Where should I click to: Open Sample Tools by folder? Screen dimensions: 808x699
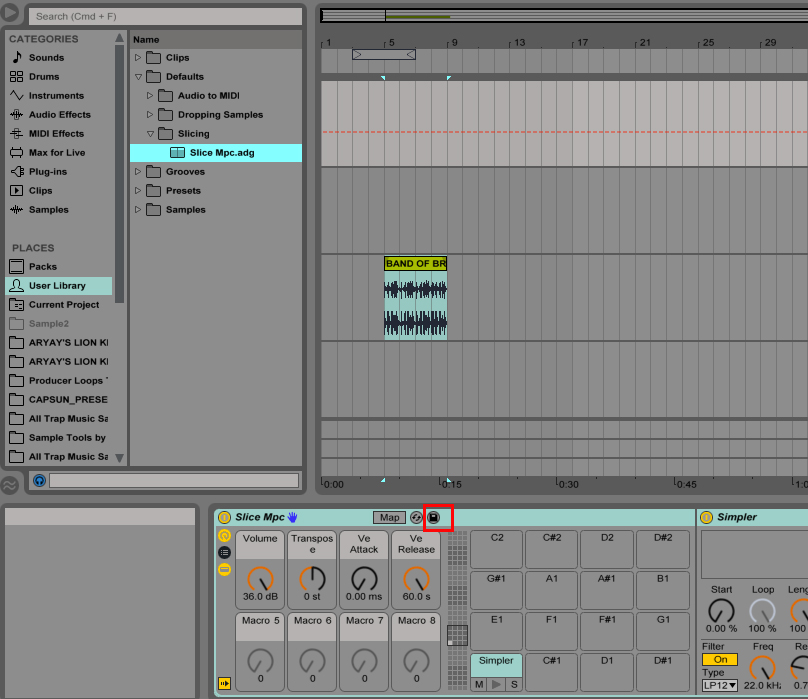pyautogui.click(x=59, y=438)
